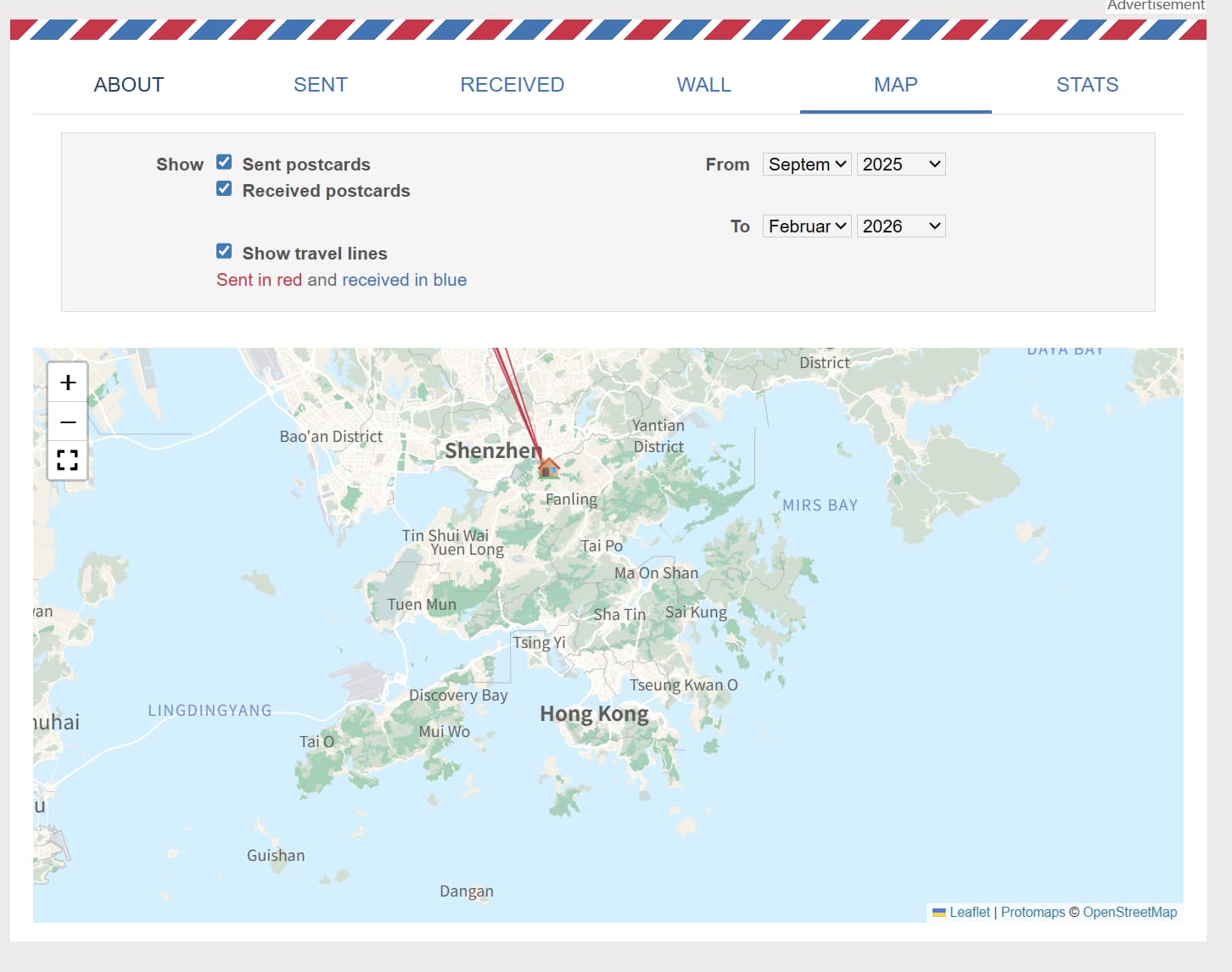1232x972 pixels.
Task: Open the From year dropdown
Action: (x=900, y=165)
